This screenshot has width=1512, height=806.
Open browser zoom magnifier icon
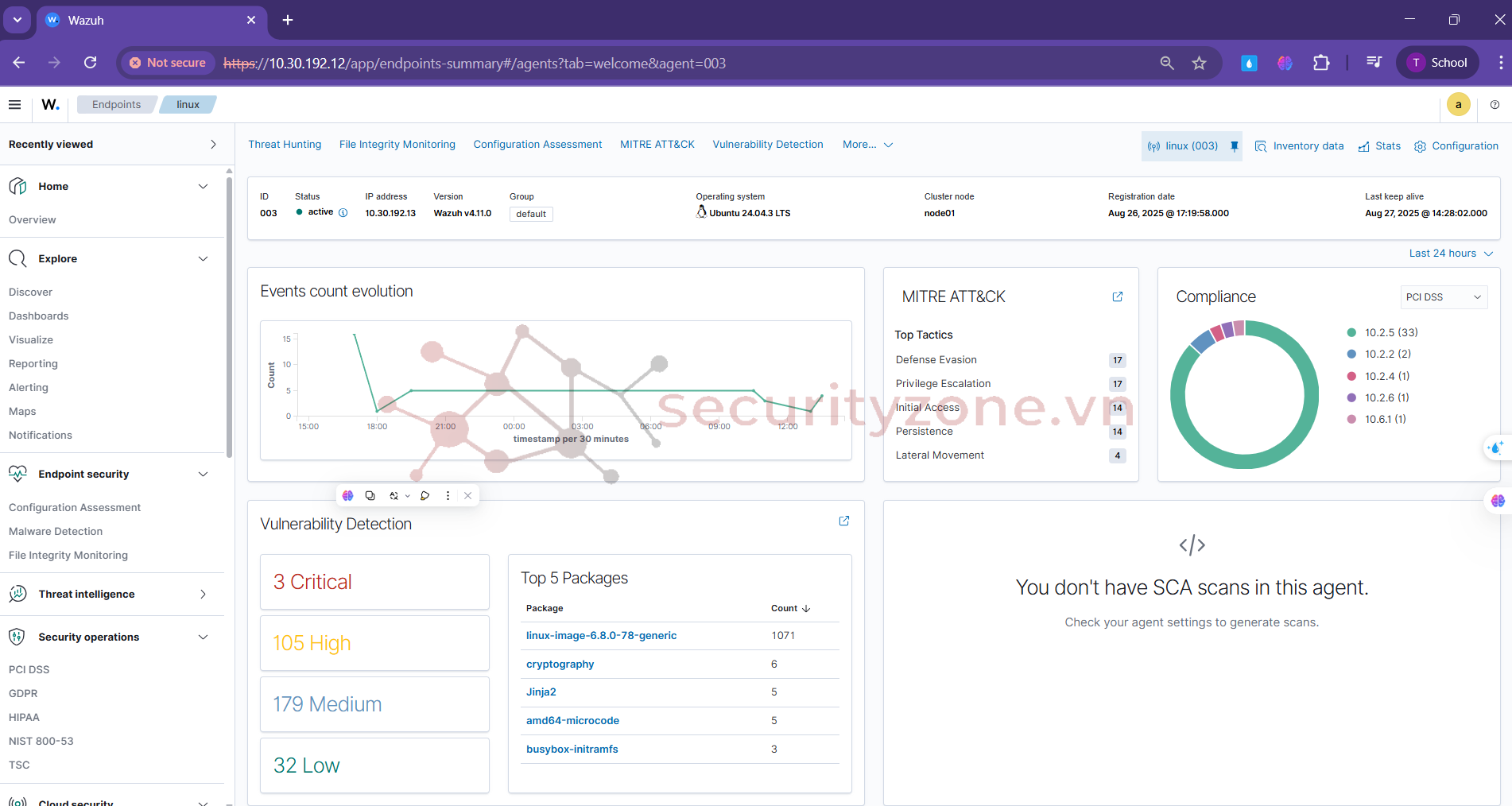tap(1166, 63)
